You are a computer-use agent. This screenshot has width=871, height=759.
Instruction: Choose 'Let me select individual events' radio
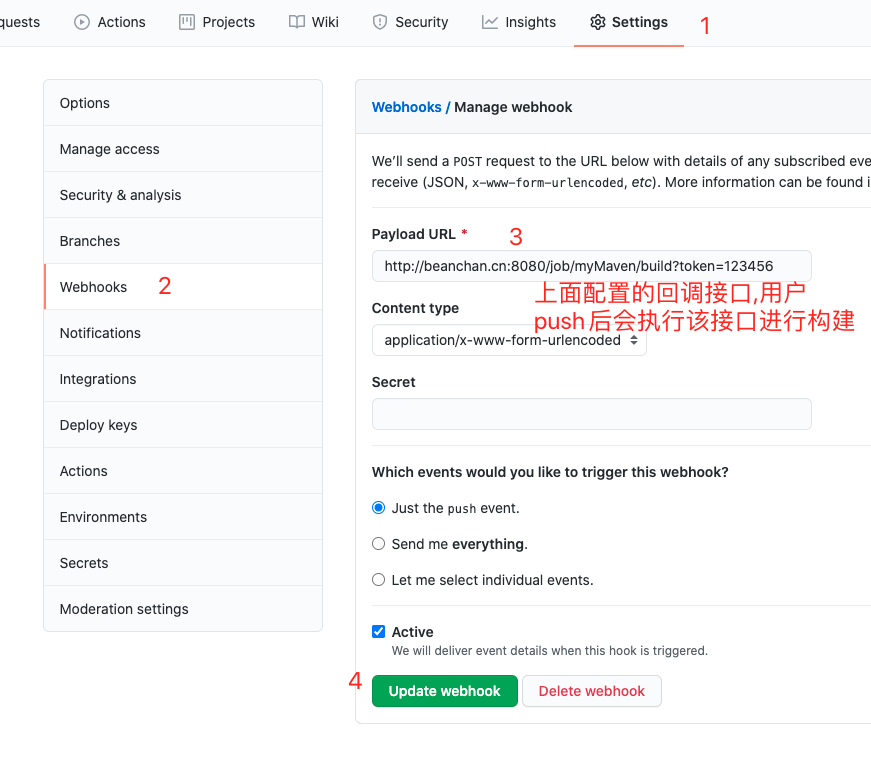(378, 580)
